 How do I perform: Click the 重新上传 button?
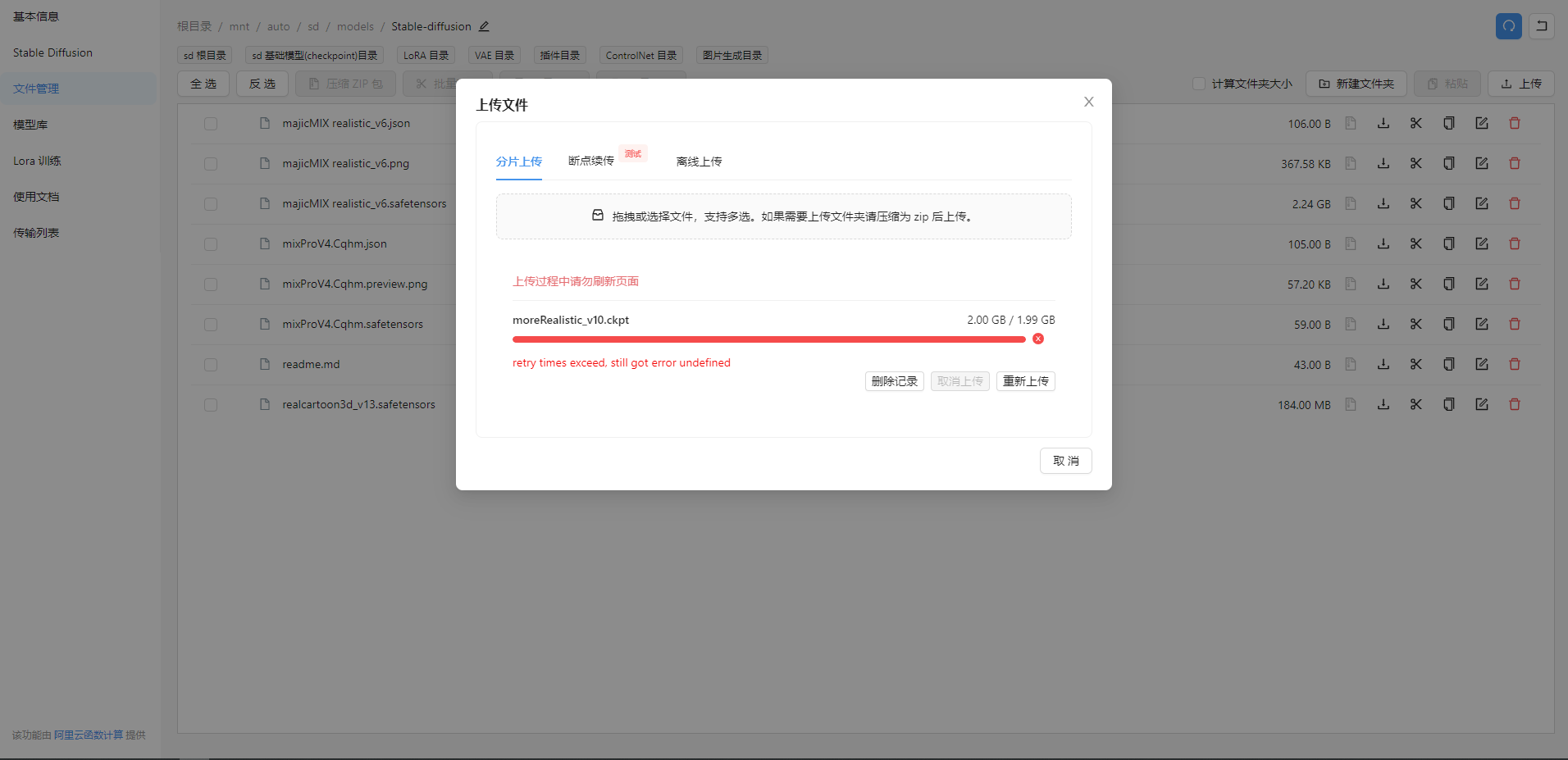point(1026,381)
